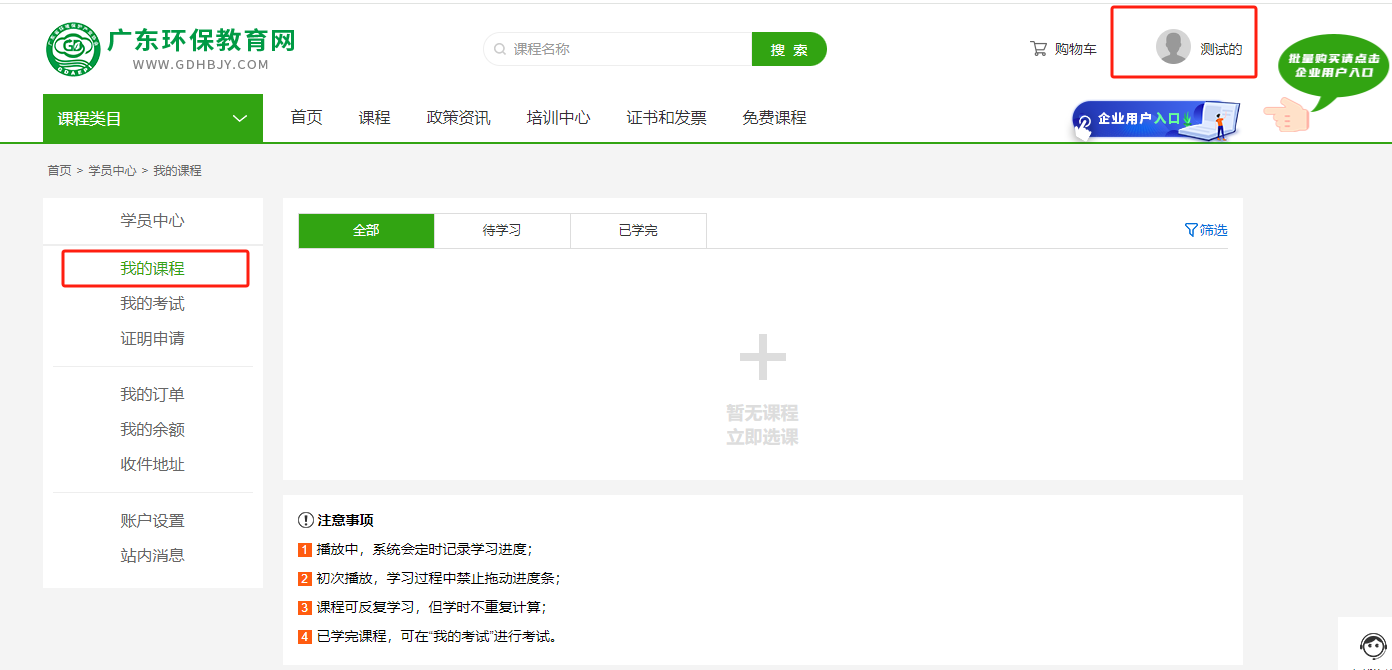The height and width of the screenshot is (670, 1392).
Task: Open the shopping cart icon
Action: 1039,48
